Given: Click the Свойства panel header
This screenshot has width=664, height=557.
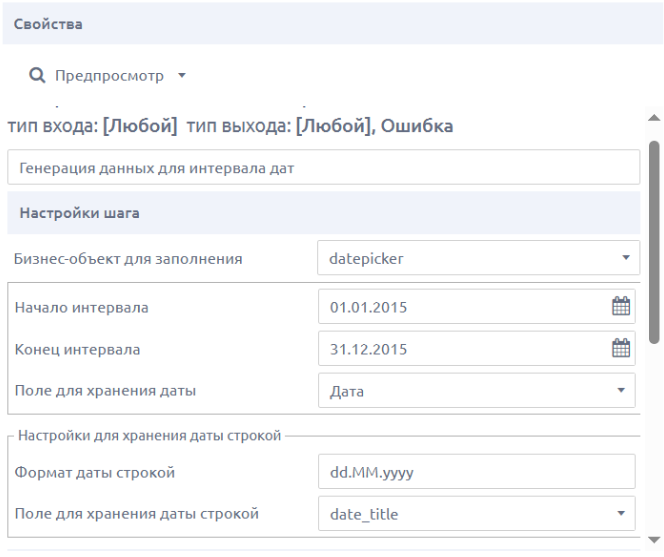Looking at the screenshot, I should (x=333, y=24).
